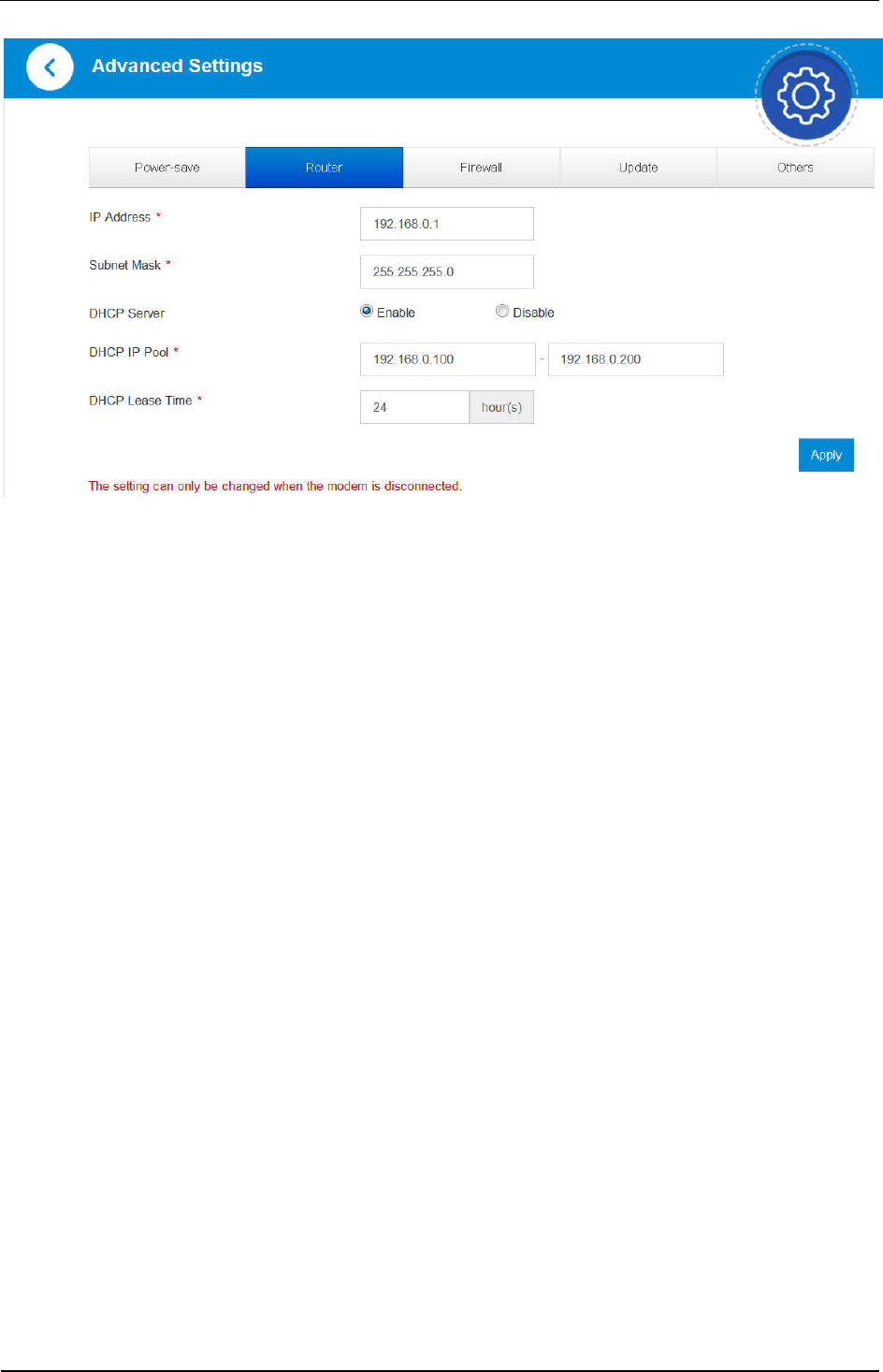The height and width of the screenshot is (1372, 883).
Task: Open the Firewall tab
Action: [x=482, y=168]
